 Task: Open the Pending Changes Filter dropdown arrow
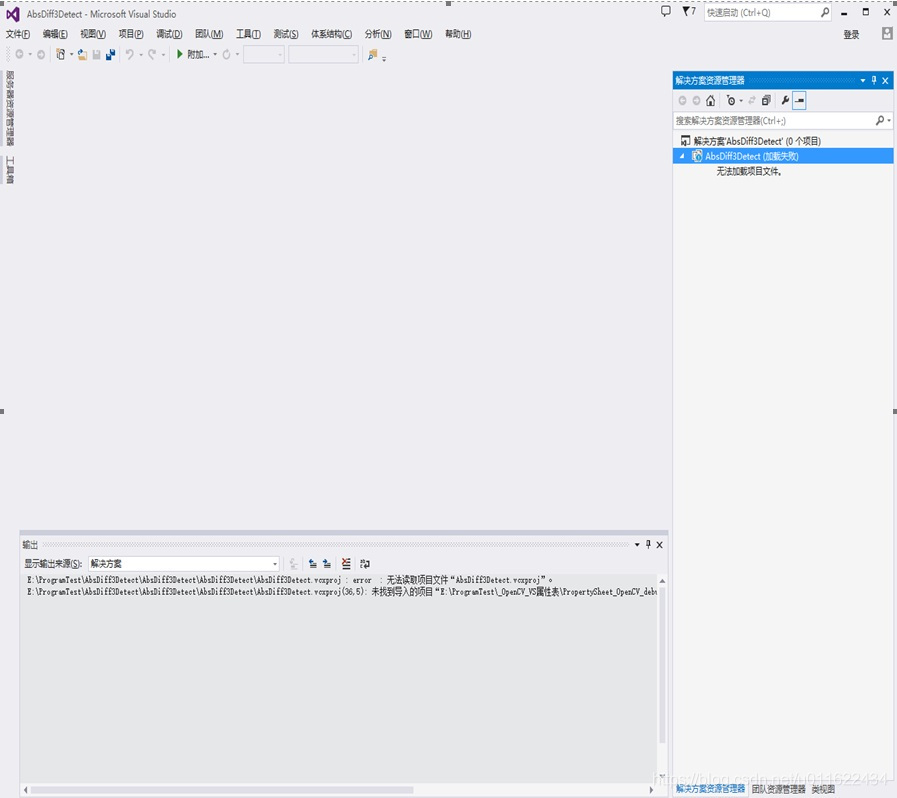741,101
